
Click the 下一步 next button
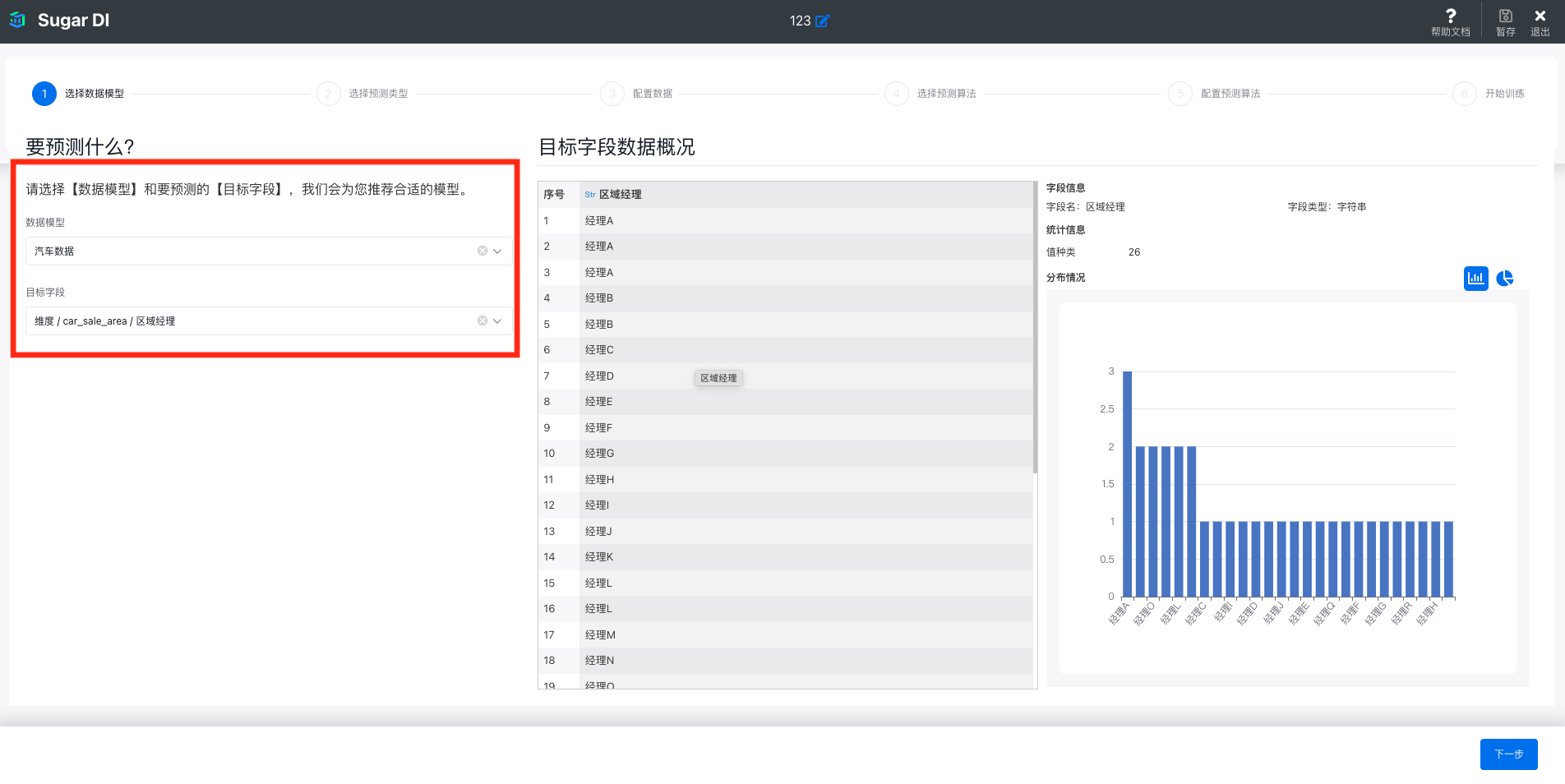(1509, 754)
